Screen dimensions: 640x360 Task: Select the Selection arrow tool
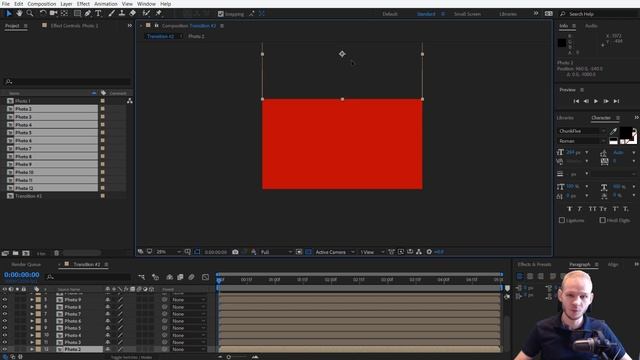click(9, 13)
